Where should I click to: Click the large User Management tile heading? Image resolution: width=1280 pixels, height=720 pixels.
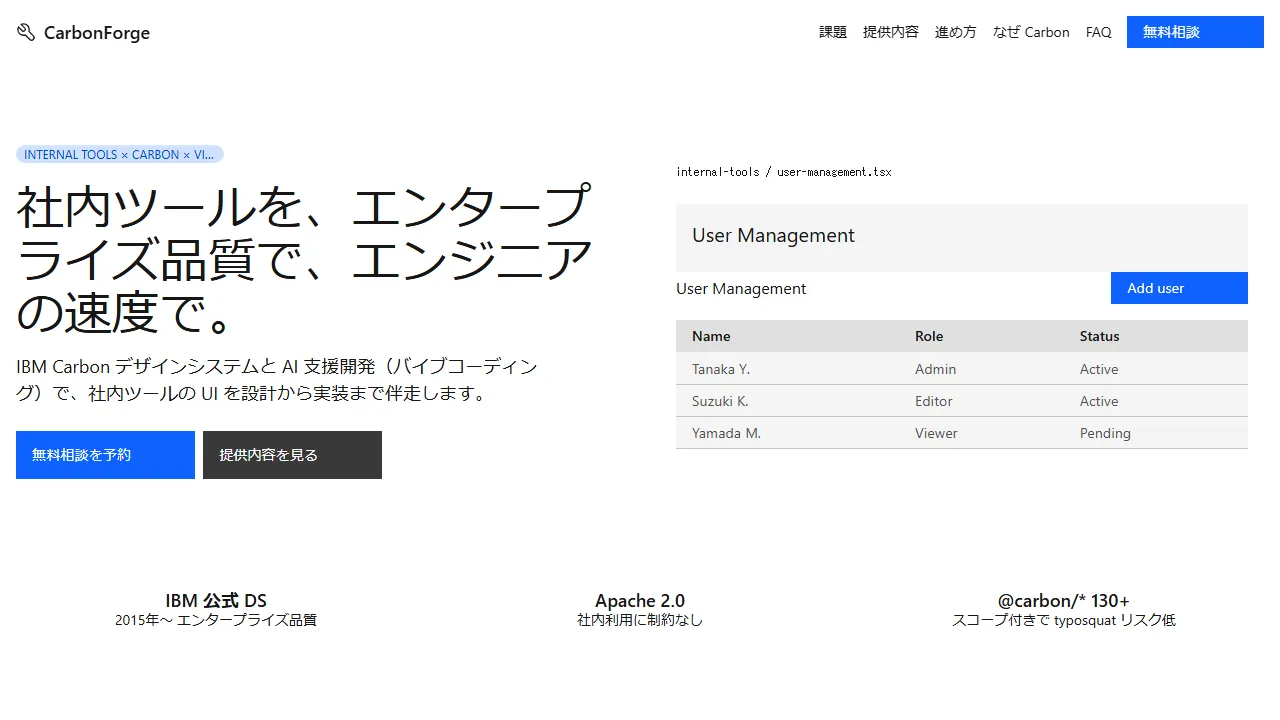pyautogui.click(x=773, y=235)
